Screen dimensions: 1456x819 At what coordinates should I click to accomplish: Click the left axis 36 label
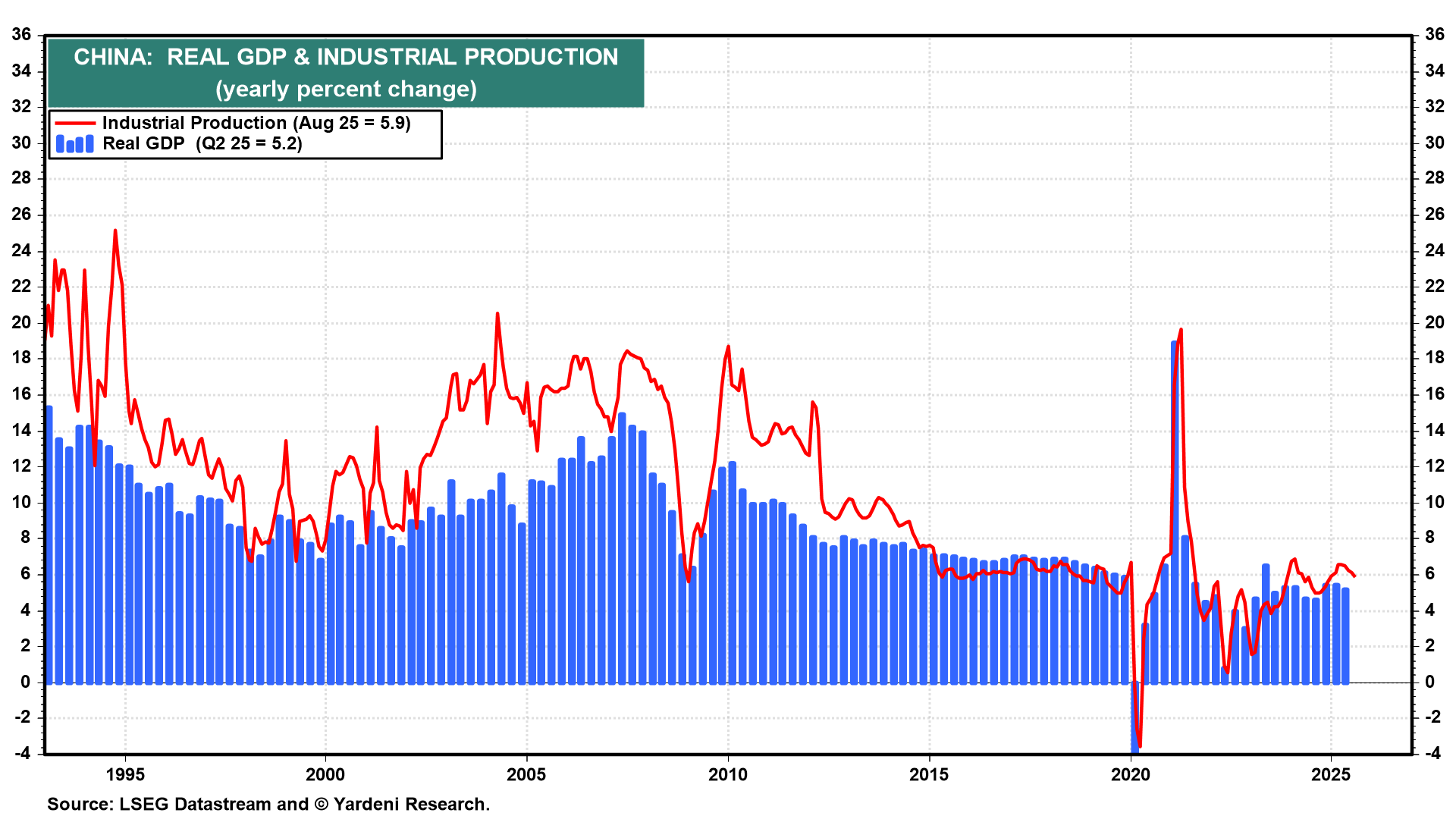(21, 35)
